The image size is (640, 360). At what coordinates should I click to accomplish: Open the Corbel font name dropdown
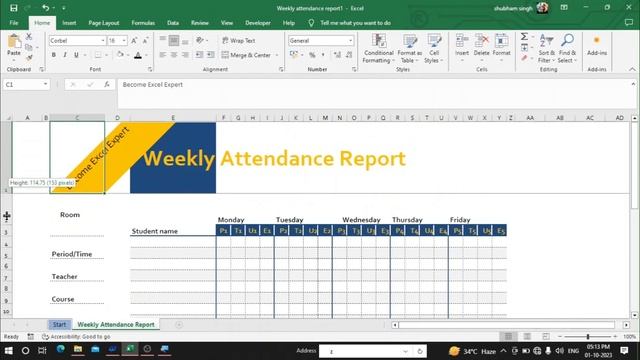point(103,40)
